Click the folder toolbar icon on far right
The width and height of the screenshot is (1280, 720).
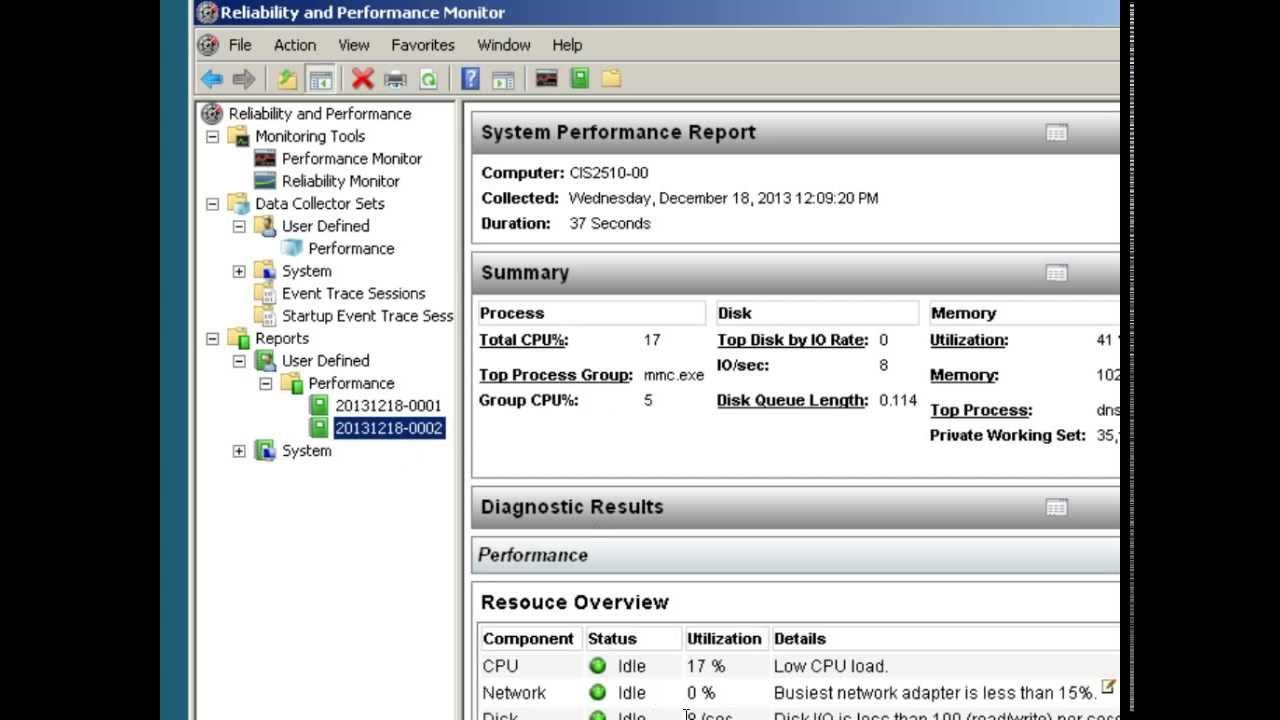pyautogui.click(x=611, y=77)
